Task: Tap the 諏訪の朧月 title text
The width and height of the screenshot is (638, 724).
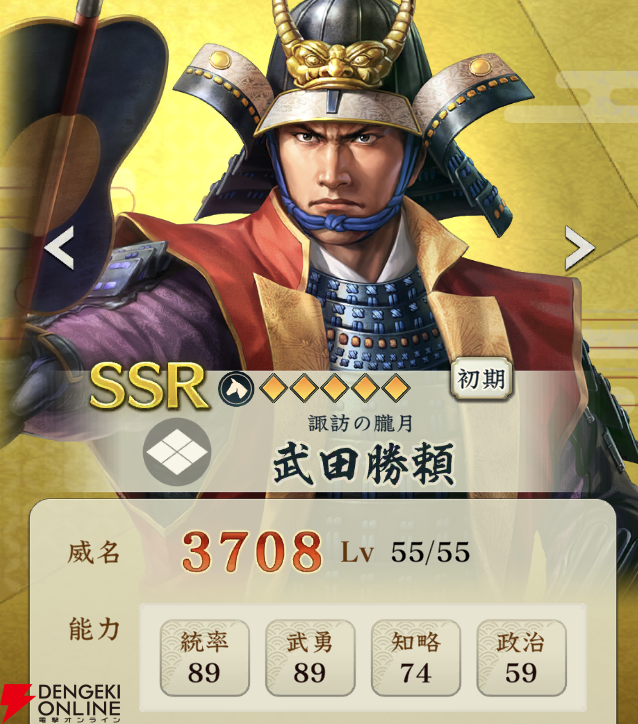Action: coord(360,423)
